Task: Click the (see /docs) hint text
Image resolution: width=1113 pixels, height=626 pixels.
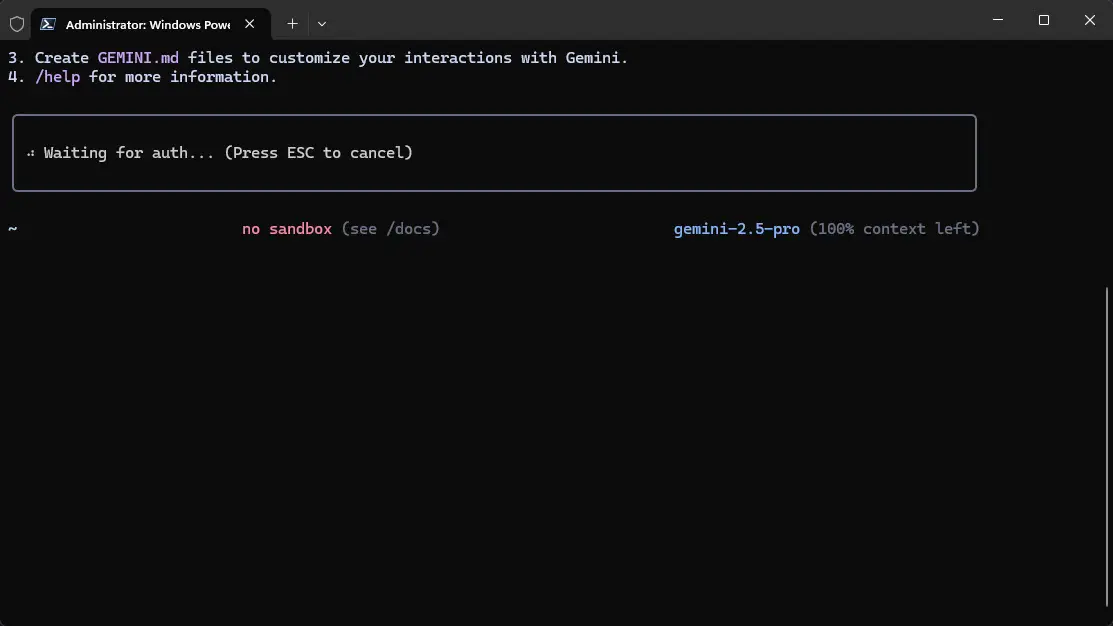Action: (390, 229)
